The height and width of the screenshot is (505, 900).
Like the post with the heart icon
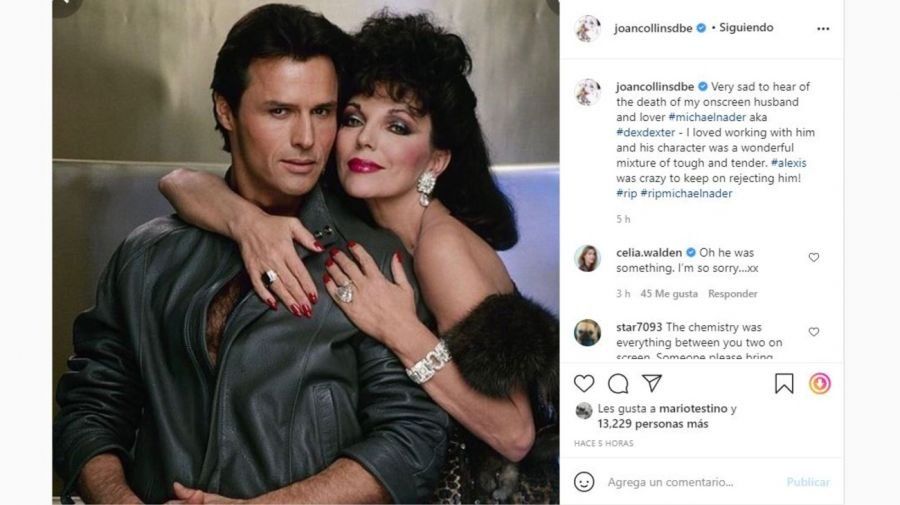pyautogui.click(x=584, y=384)
